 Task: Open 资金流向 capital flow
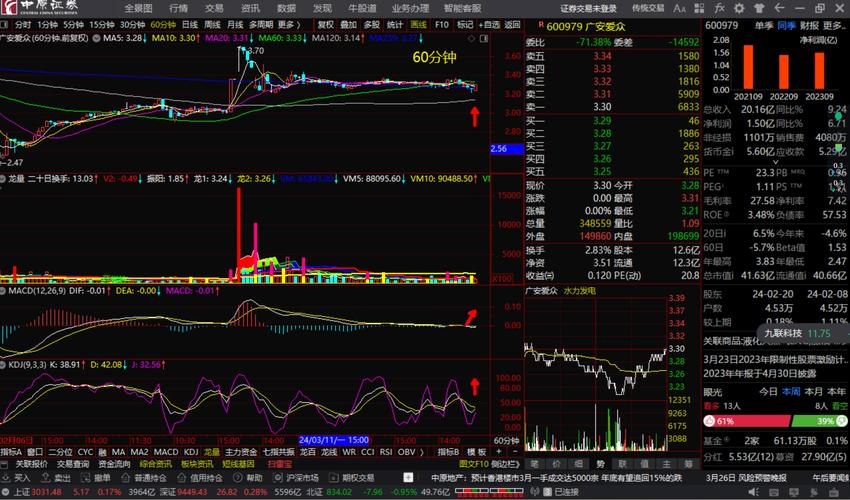click(114, 464)
